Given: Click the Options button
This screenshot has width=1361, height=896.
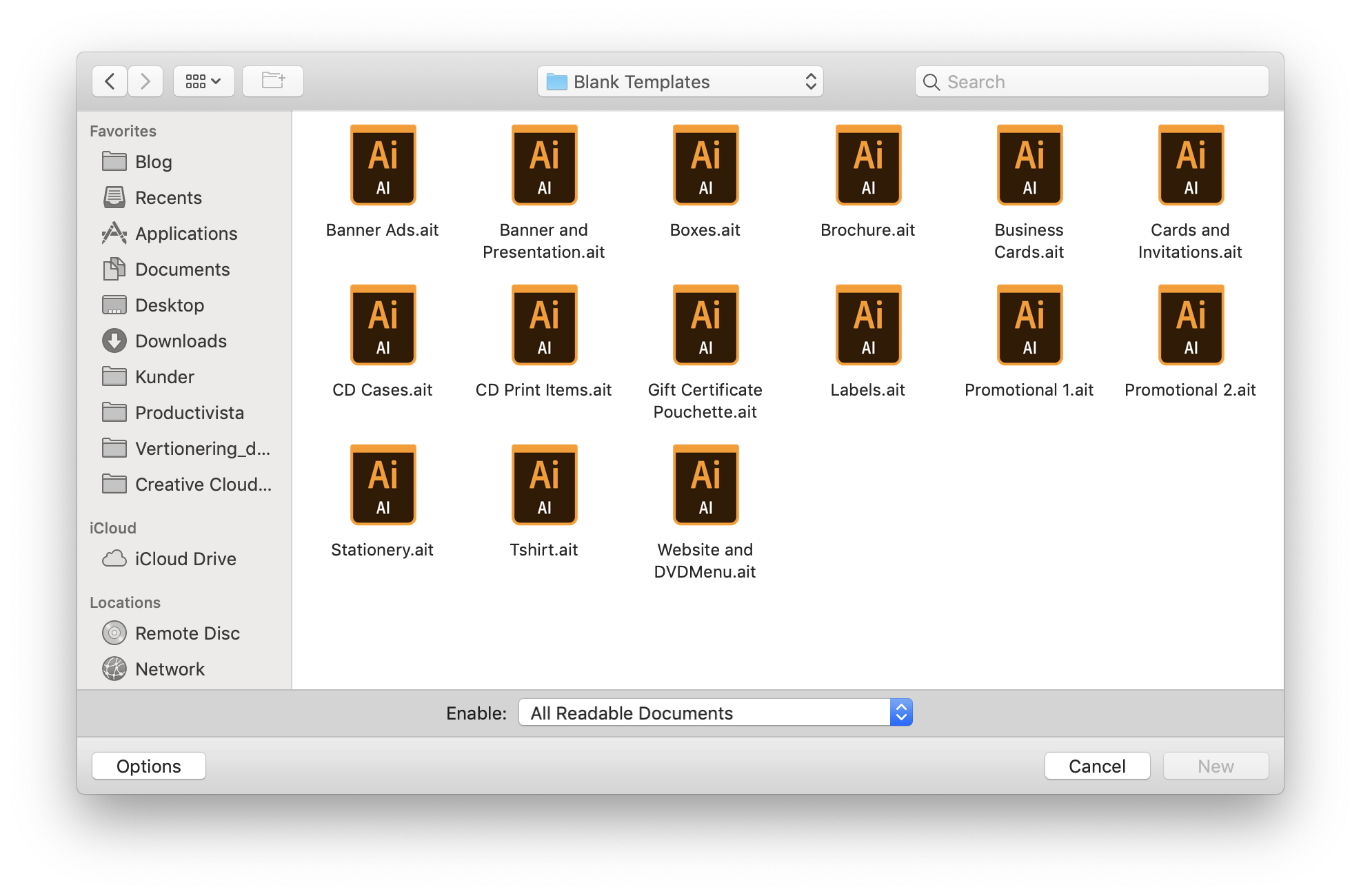Looking at the screenshot, I should (149, 766).
